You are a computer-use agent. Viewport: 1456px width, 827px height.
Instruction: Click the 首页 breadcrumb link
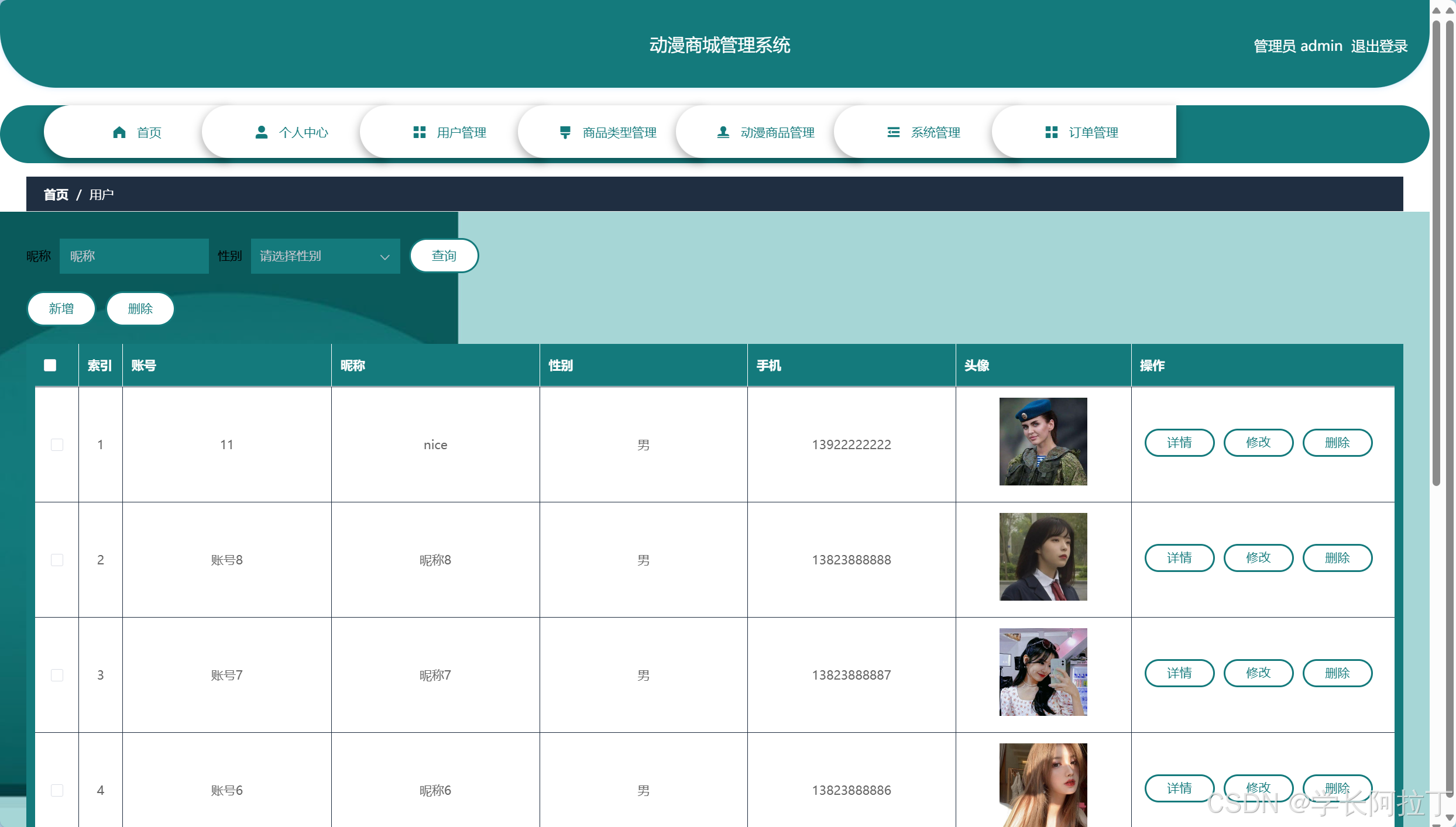pyautogui.click(x=56, y=194)
